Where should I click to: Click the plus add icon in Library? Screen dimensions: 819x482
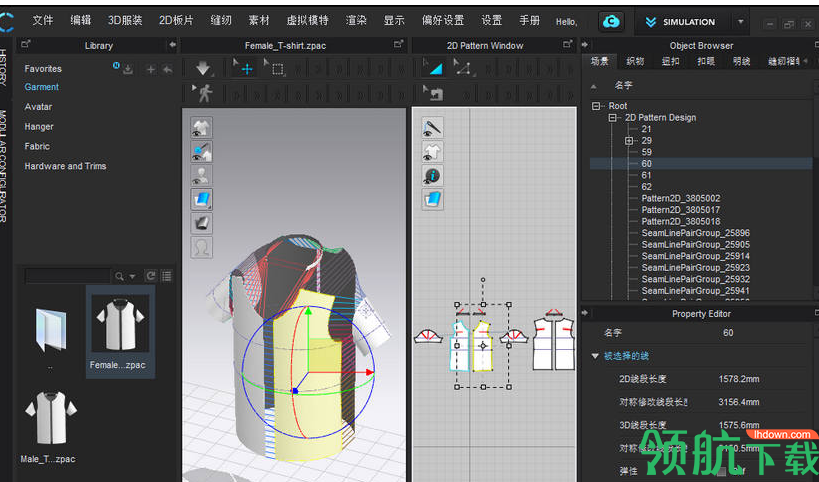pyautogui.click(x=150, y=69)
